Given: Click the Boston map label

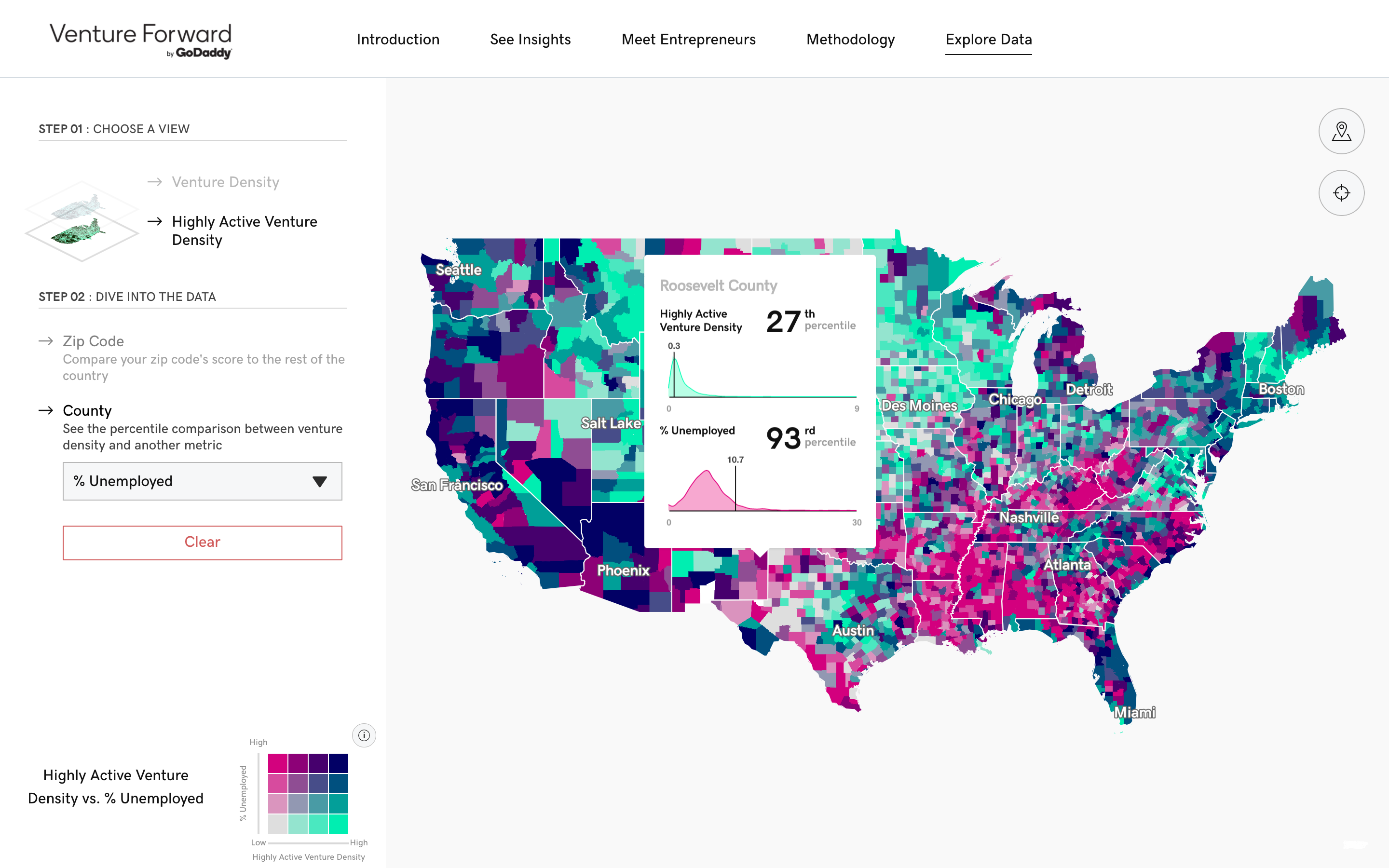Looking at the screenshot, I should [1281, 389].
